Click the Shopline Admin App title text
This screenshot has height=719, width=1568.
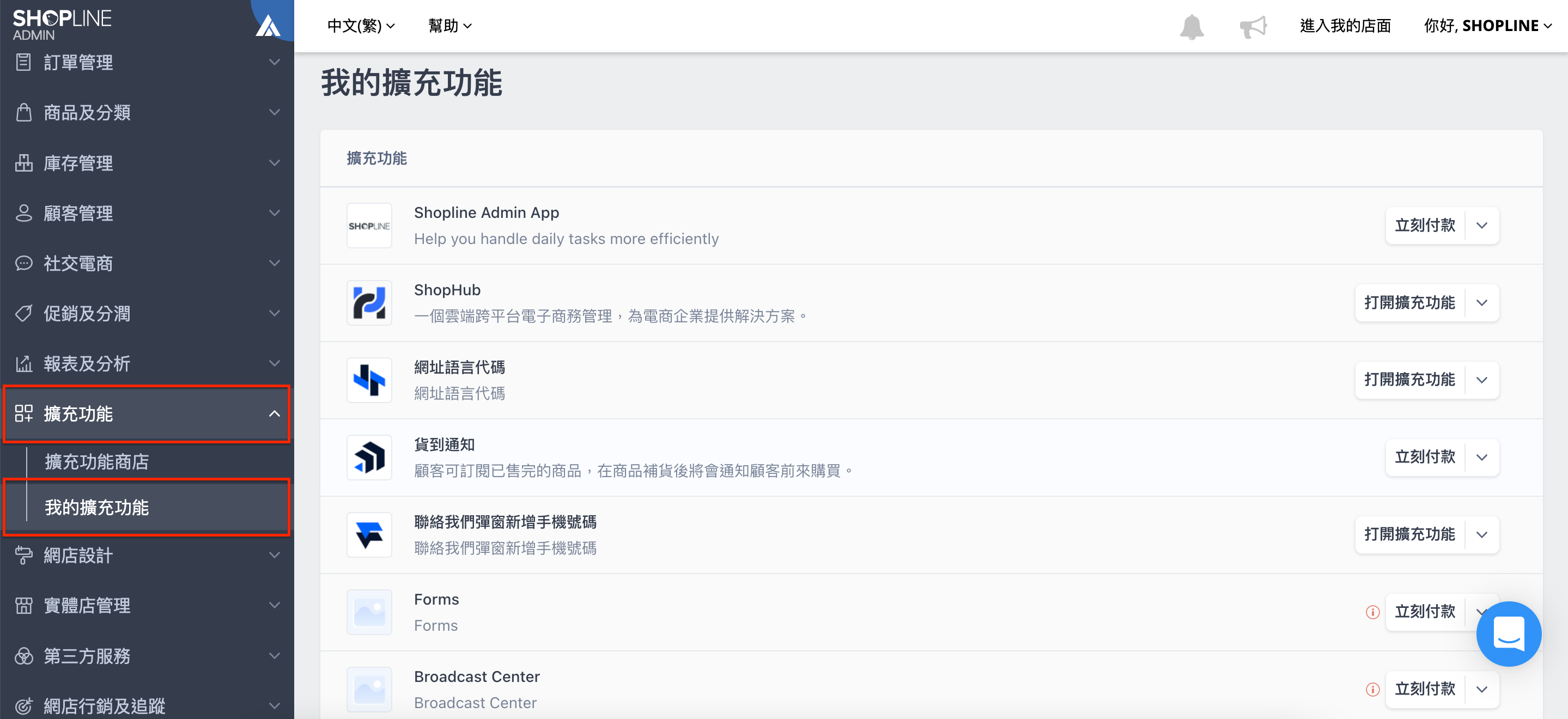(x=487, y=212)
